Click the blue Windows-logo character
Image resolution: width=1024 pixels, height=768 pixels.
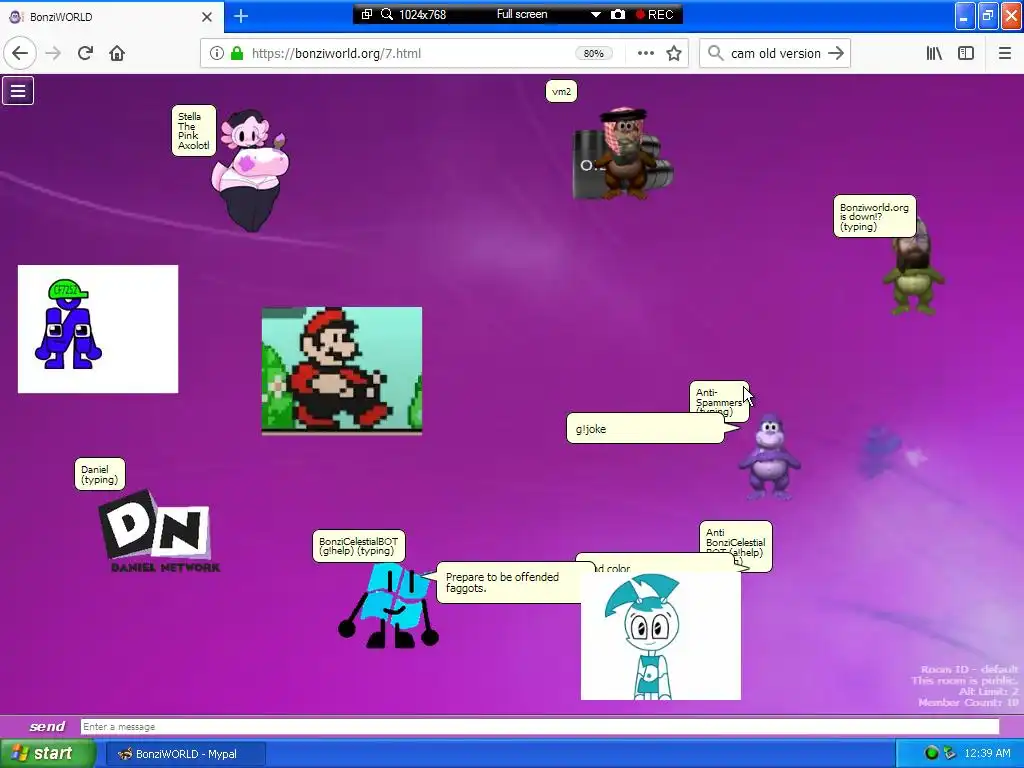[x=388, y=605]
